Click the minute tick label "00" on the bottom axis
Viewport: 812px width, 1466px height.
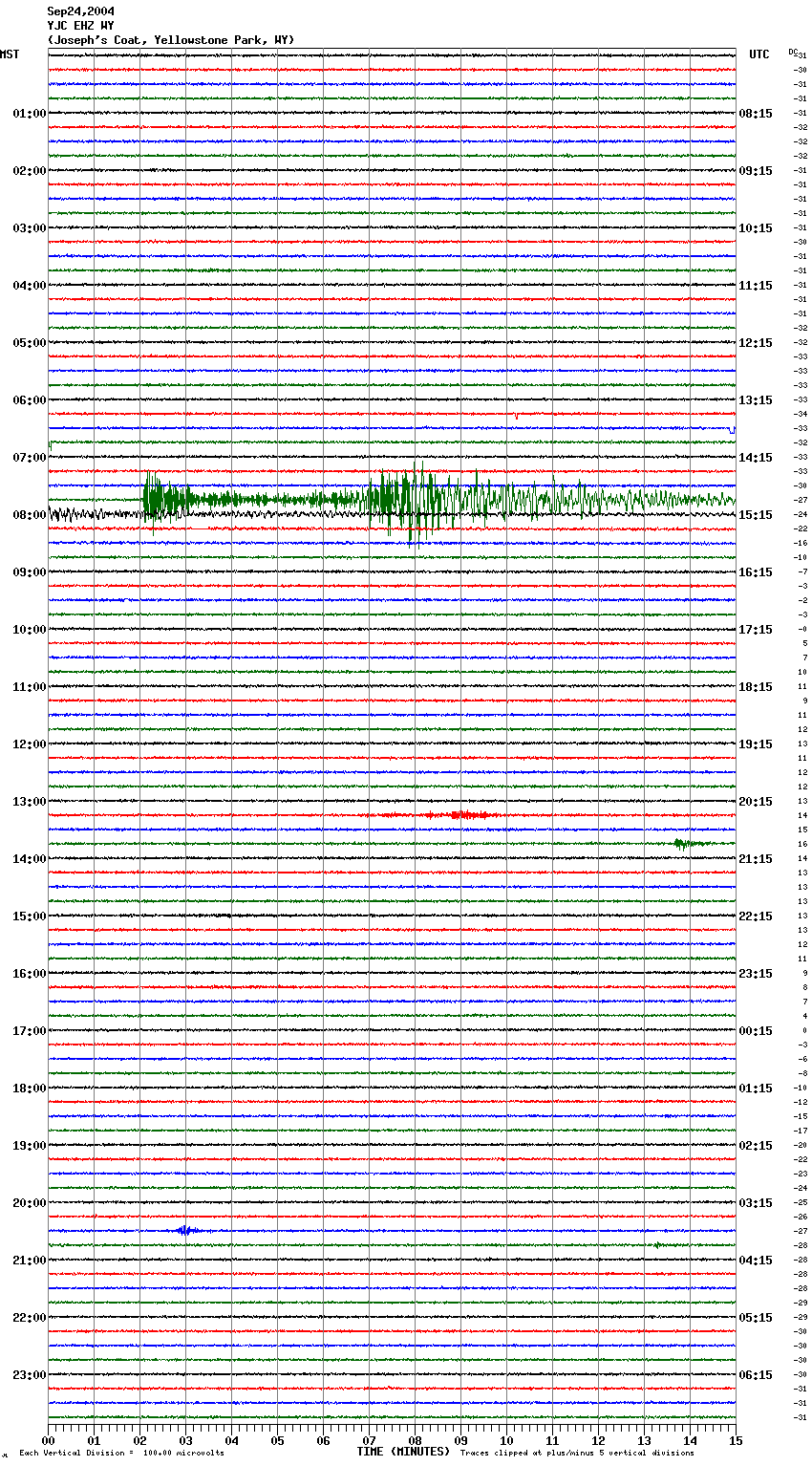click(x=48, y=1440)
